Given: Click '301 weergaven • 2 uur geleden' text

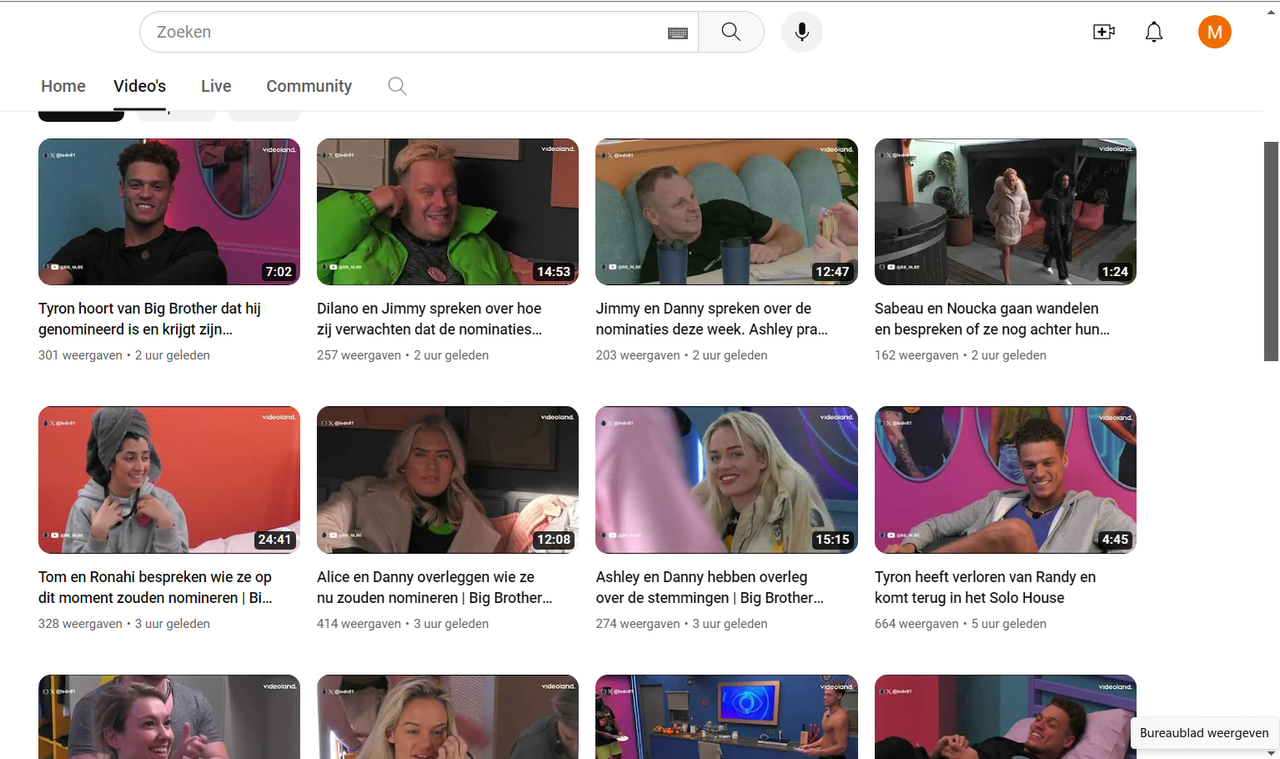Looking at the screenshot, I should point(124,355).
